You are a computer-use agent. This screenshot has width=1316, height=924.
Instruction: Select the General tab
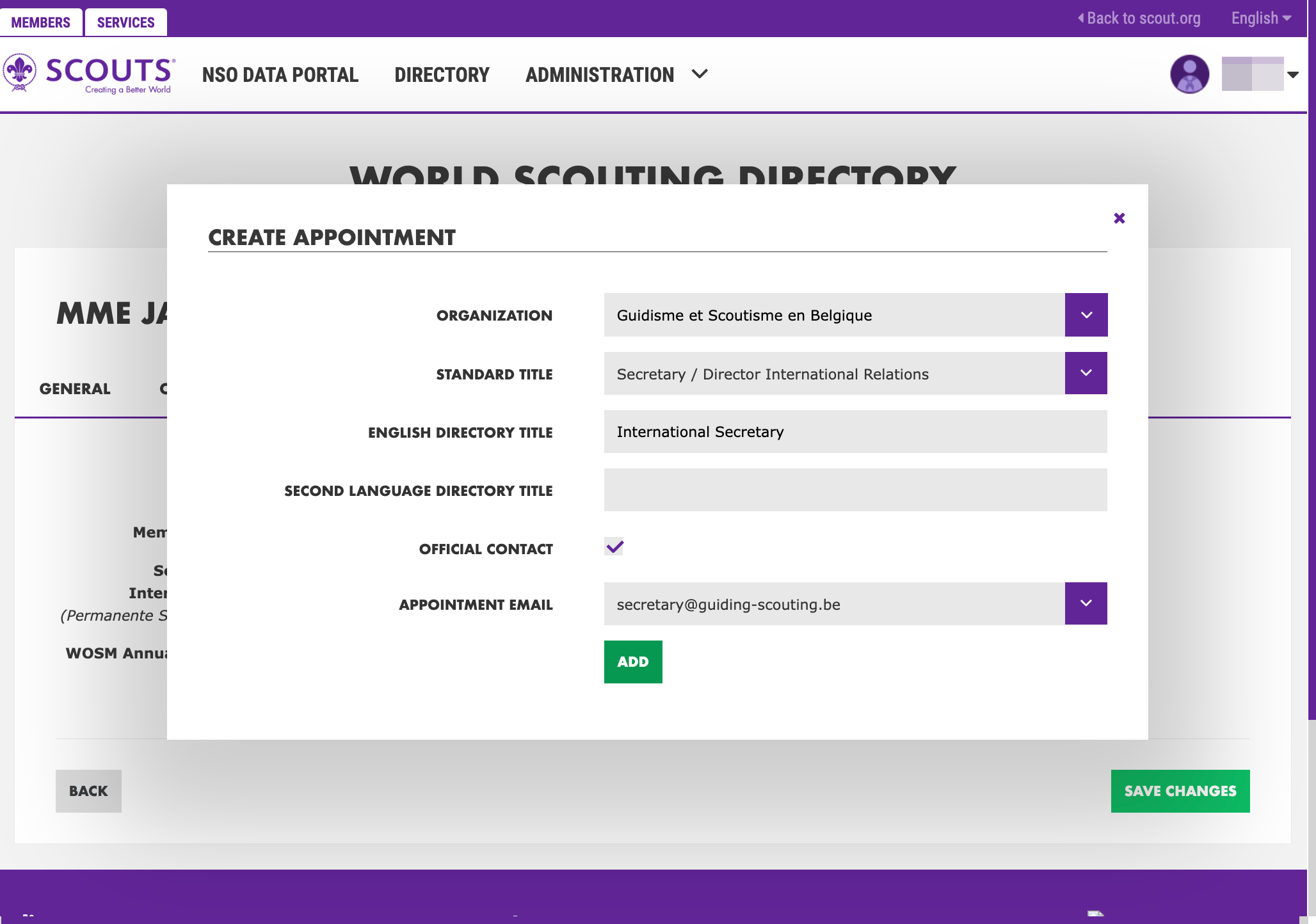point(75,388)
